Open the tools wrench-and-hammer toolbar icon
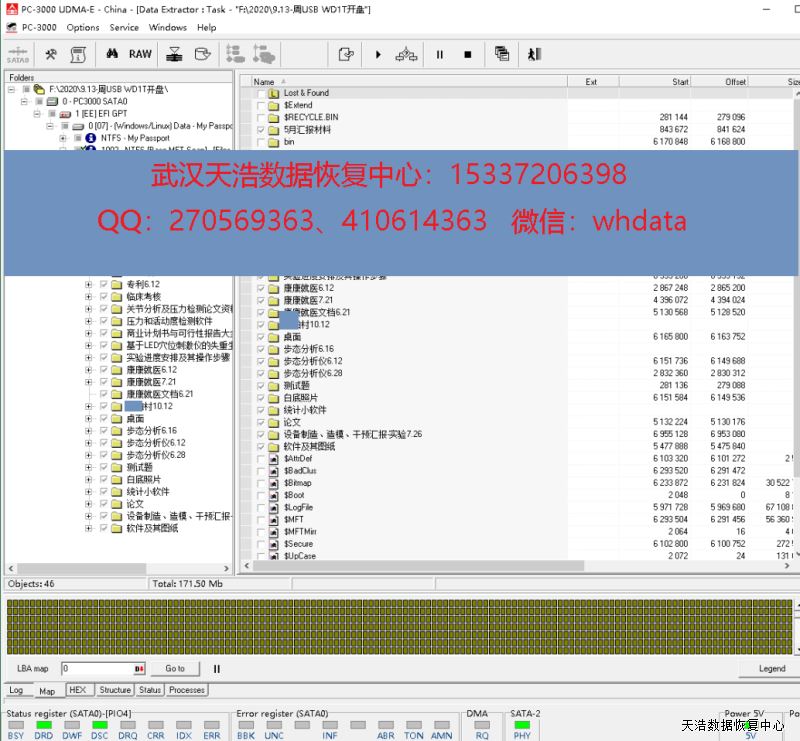 [x=50, y=54]
